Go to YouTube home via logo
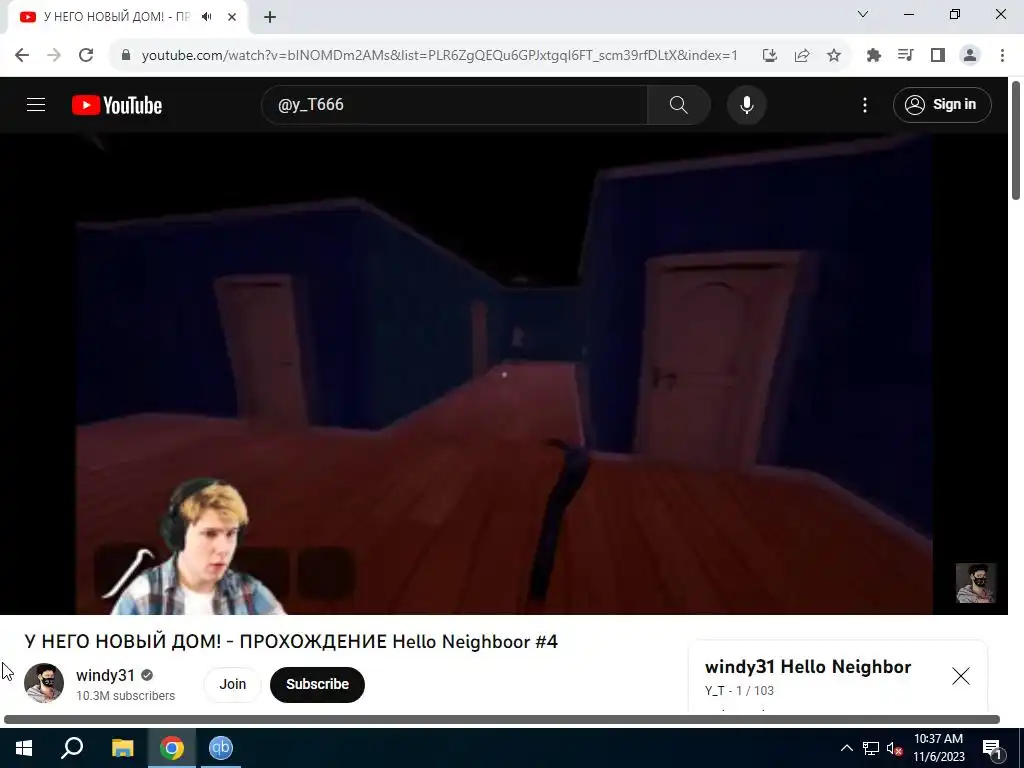Image resolution: width=1024 pixels, height=768 pixels. [x=117, y=105]
